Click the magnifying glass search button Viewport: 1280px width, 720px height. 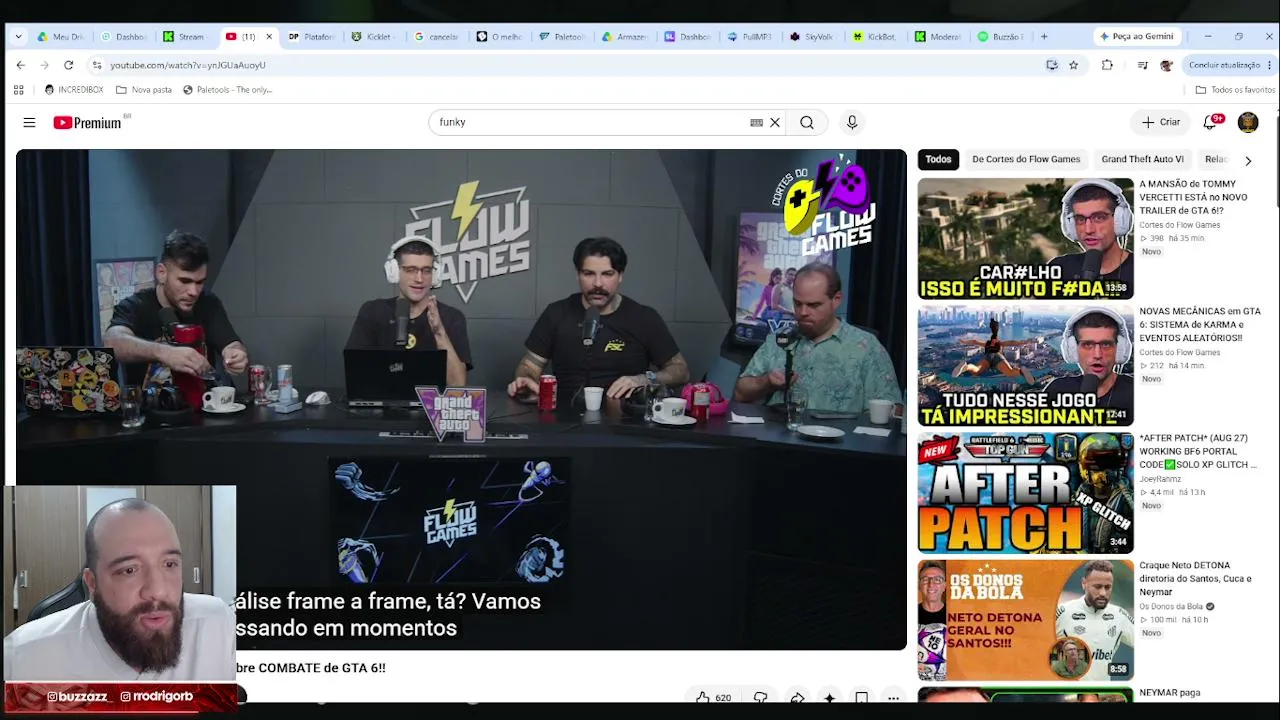tap(807, 122)
